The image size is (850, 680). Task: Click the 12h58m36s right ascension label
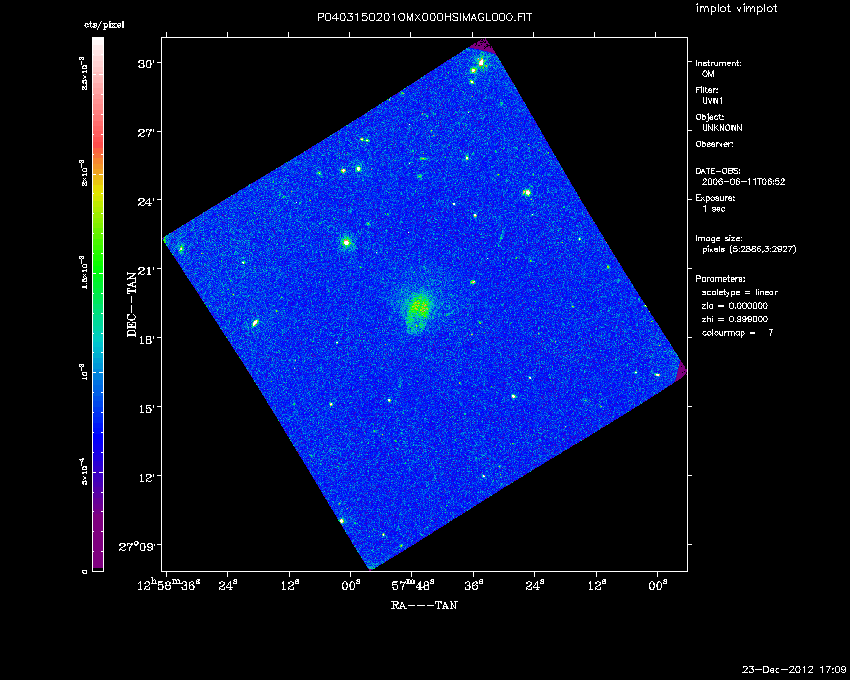pos(169,585)
